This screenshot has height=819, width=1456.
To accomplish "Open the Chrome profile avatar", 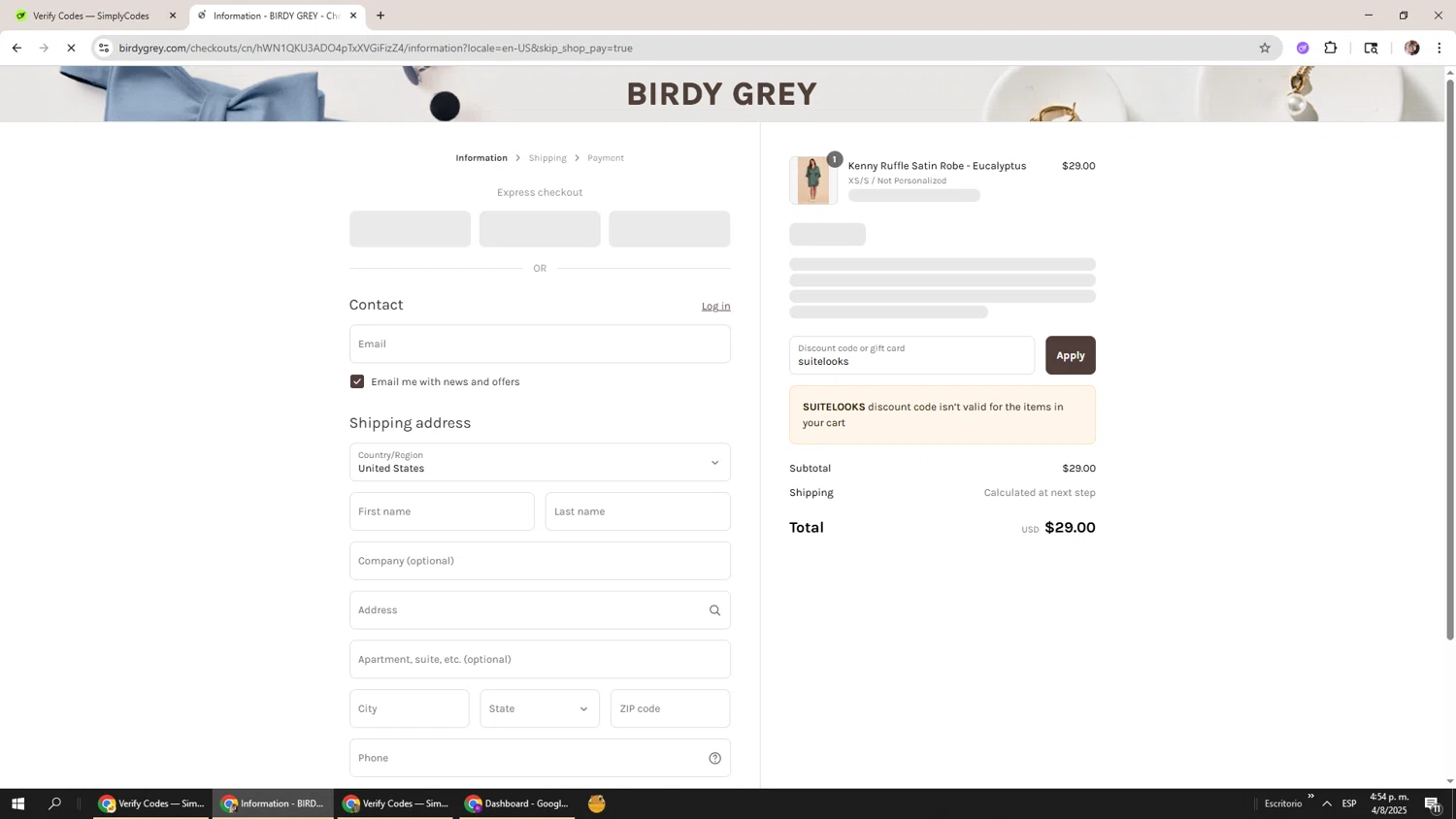I will tap(1411, 48).
